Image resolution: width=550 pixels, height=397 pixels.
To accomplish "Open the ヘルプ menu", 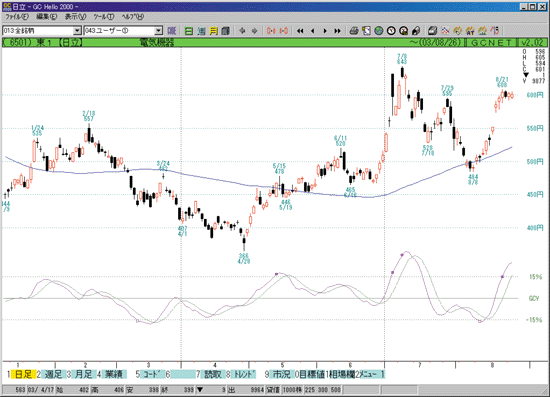I will 133,17.
